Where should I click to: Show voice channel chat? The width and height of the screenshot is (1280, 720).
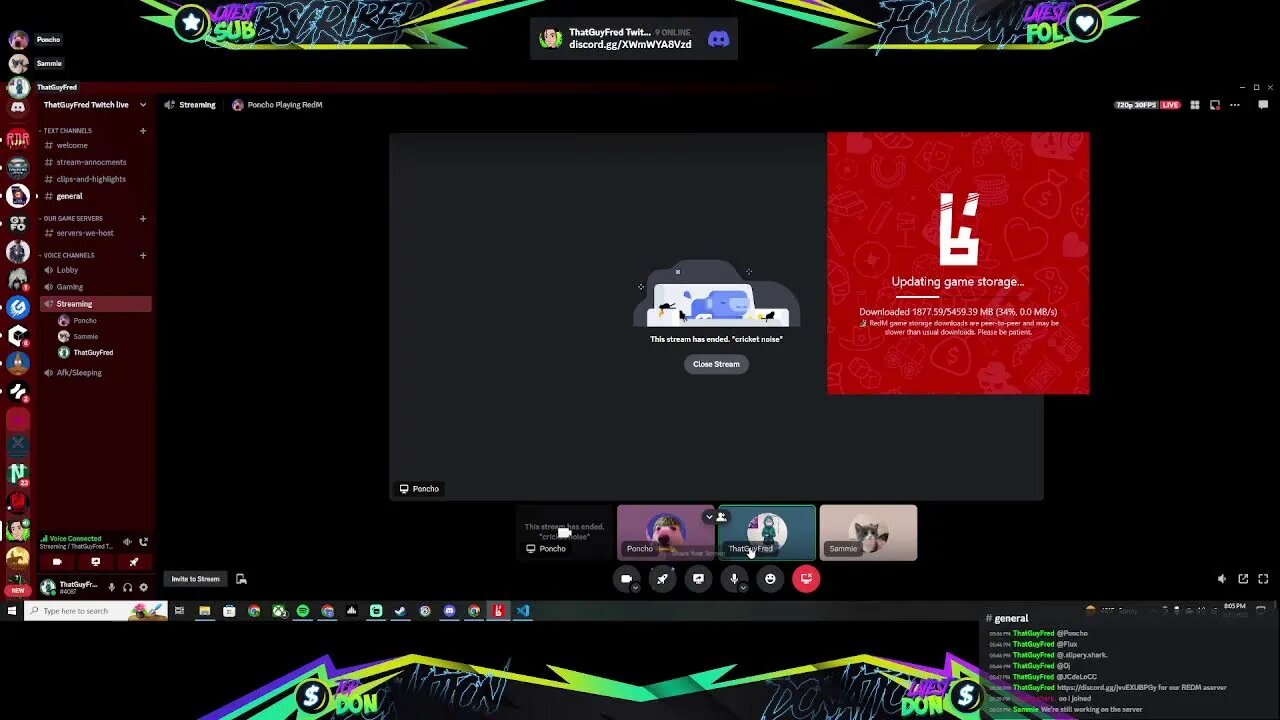click(1263, 105)
